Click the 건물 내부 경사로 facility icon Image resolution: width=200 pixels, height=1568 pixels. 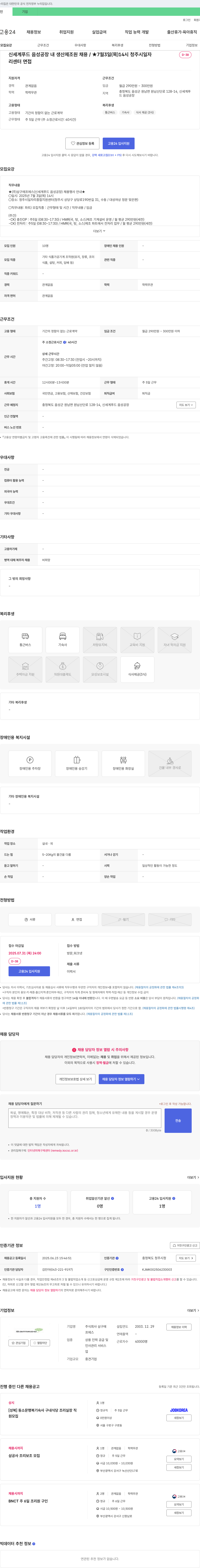tap(170, 763)
